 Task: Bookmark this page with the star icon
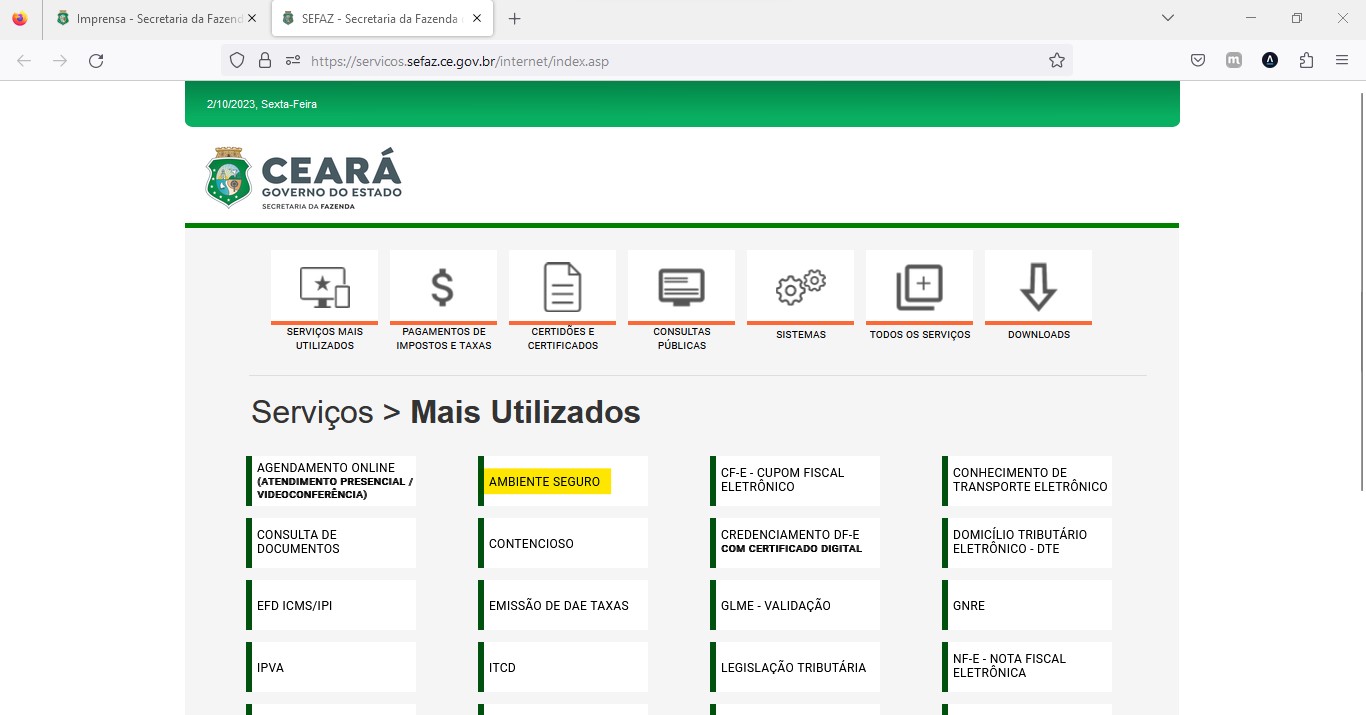[x=1057, y=61]
